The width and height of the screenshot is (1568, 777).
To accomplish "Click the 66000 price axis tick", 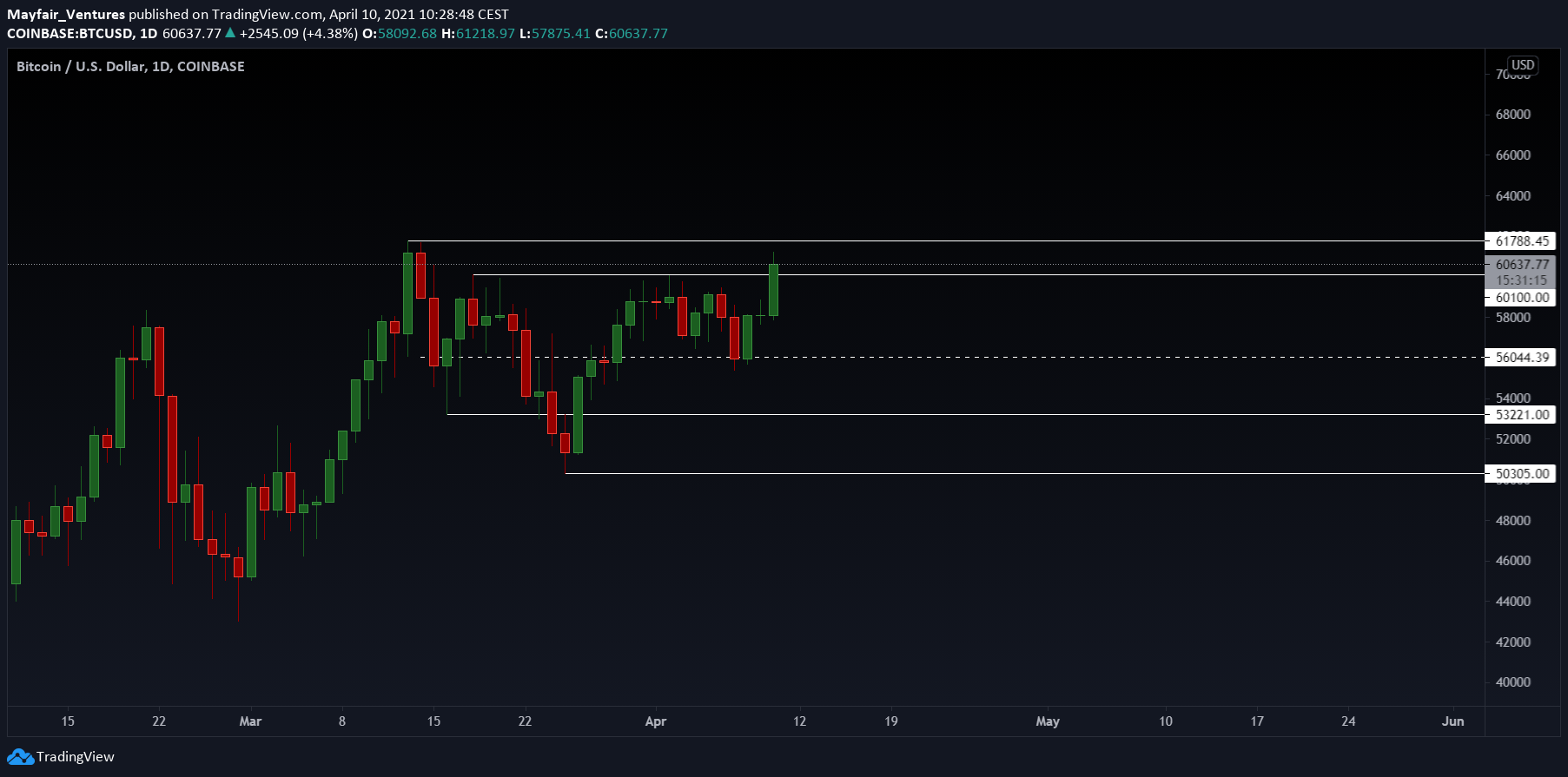I will [1512, 155].
